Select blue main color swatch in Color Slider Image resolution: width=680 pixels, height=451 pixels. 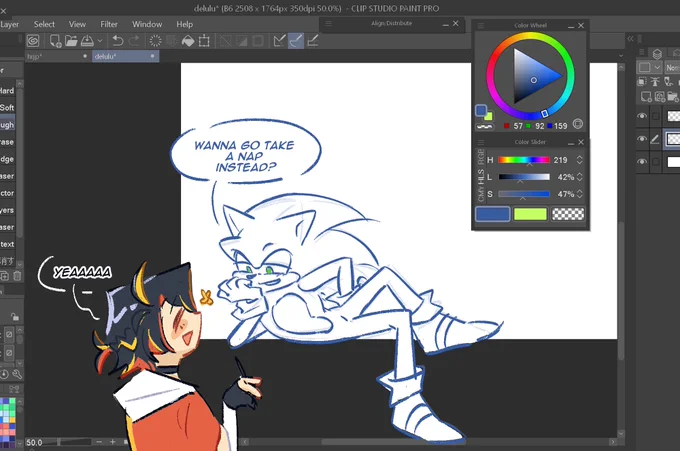[493, 214]
